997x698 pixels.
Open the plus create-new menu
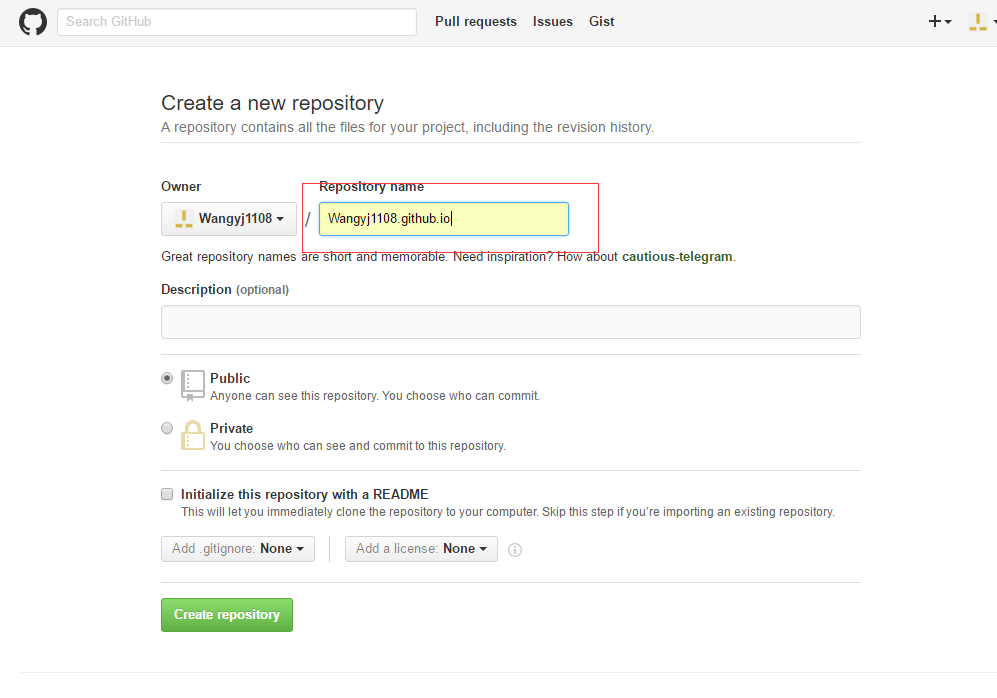click(x=940, y=22)
